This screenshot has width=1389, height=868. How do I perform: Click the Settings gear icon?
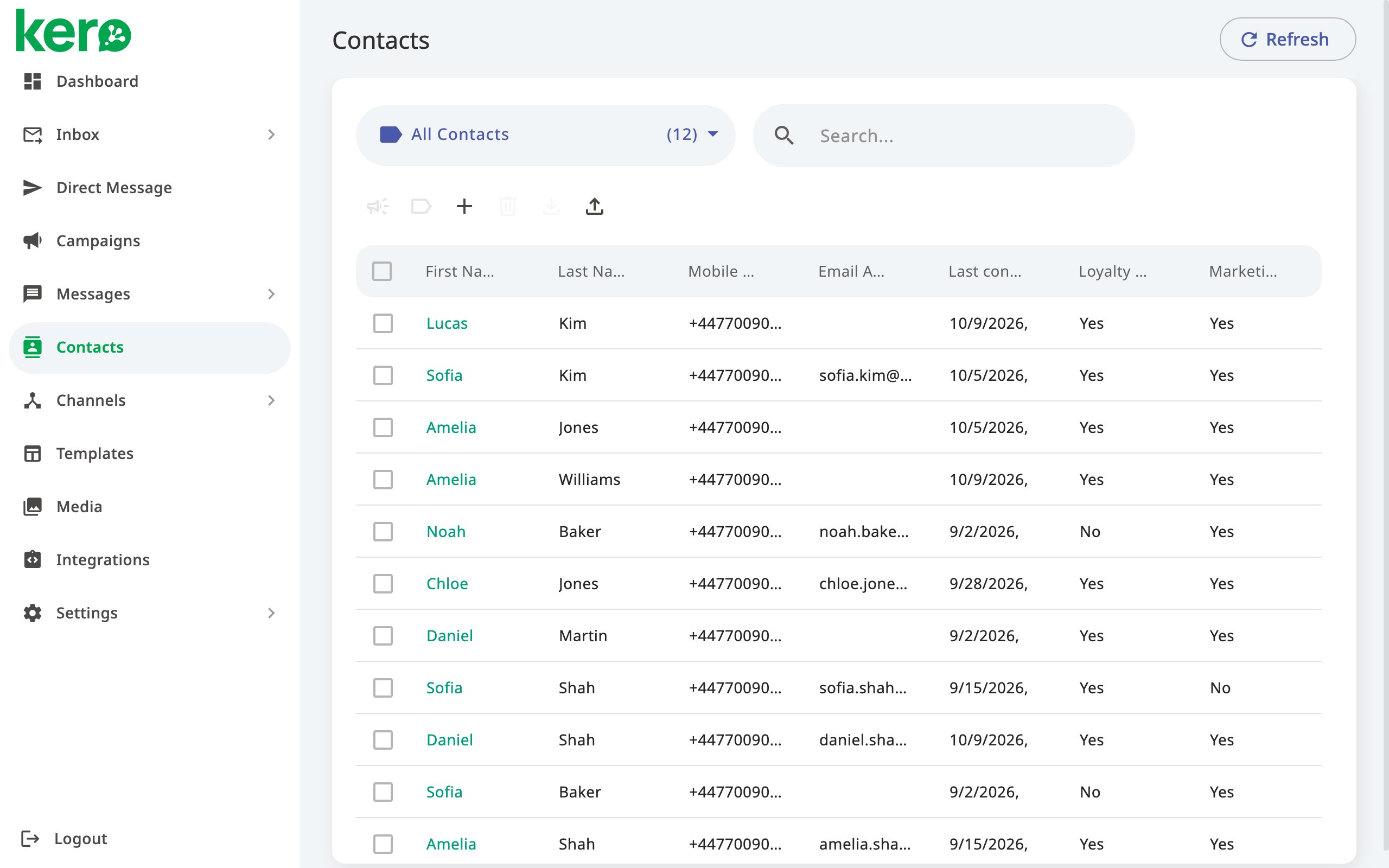(32, 612)
